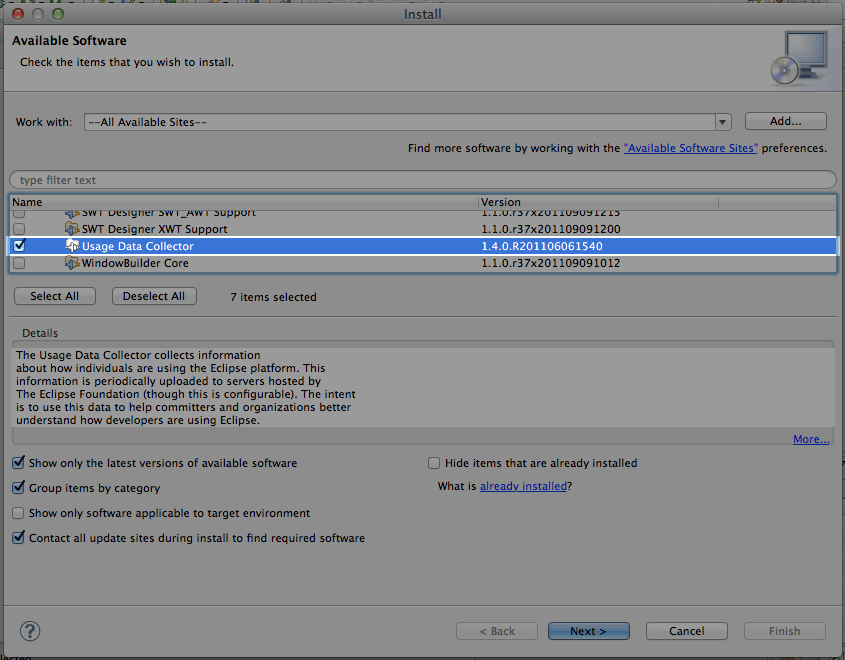Select the SWT Designer XWT Support row text
Screen dimensions: 845x660
154,229
